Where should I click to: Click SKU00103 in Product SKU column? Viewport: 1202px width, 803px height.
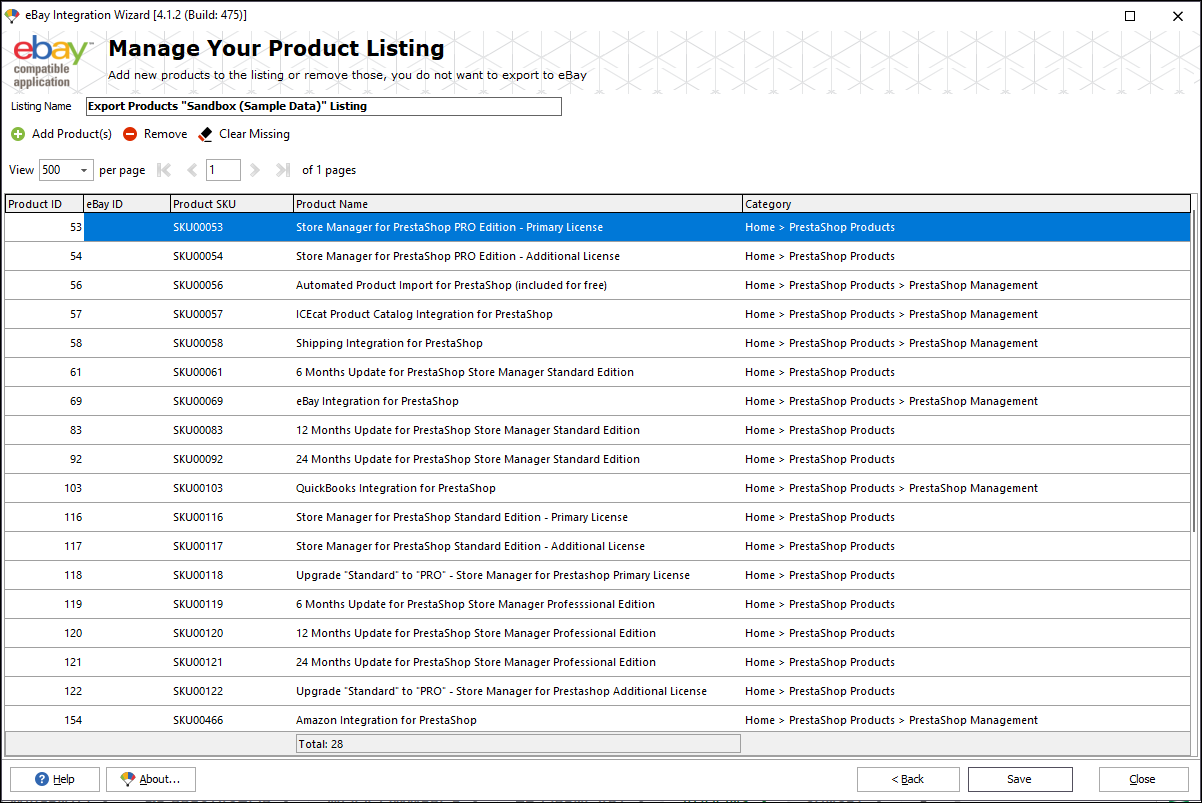[x=231, y=488]
